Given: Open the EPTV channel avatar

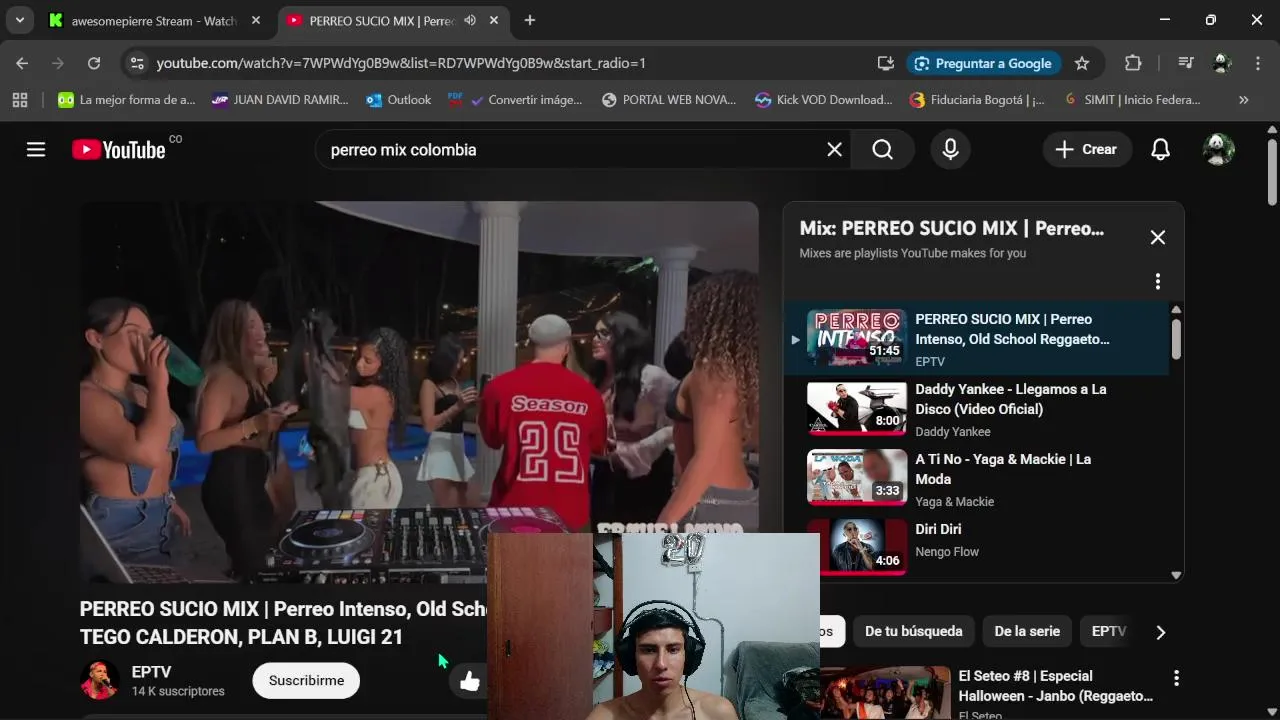Looking at the screenshot, I should 100,681.
